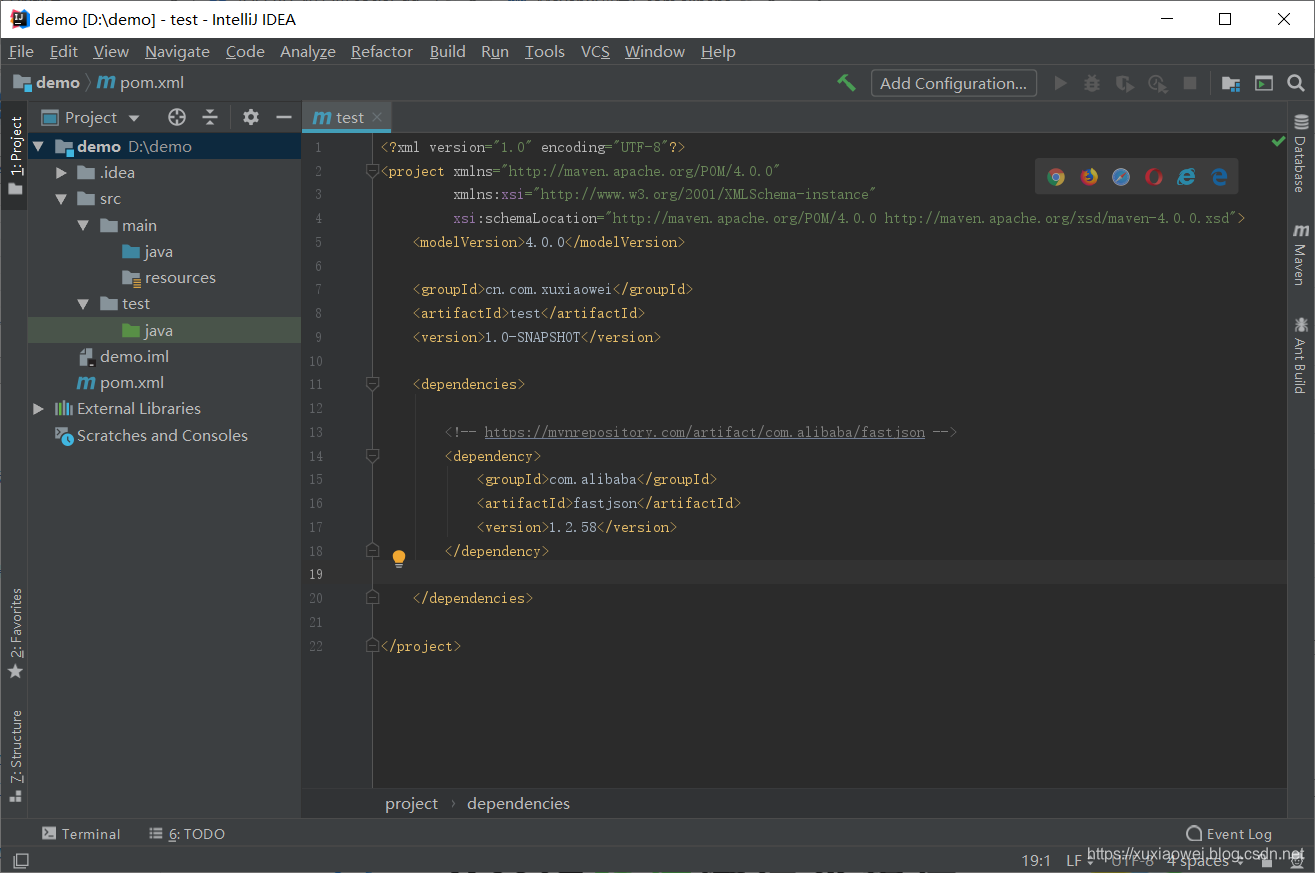Collapse the src directory in Project tree
Screen dimensions: 1315x873
(x=61, y=198)
